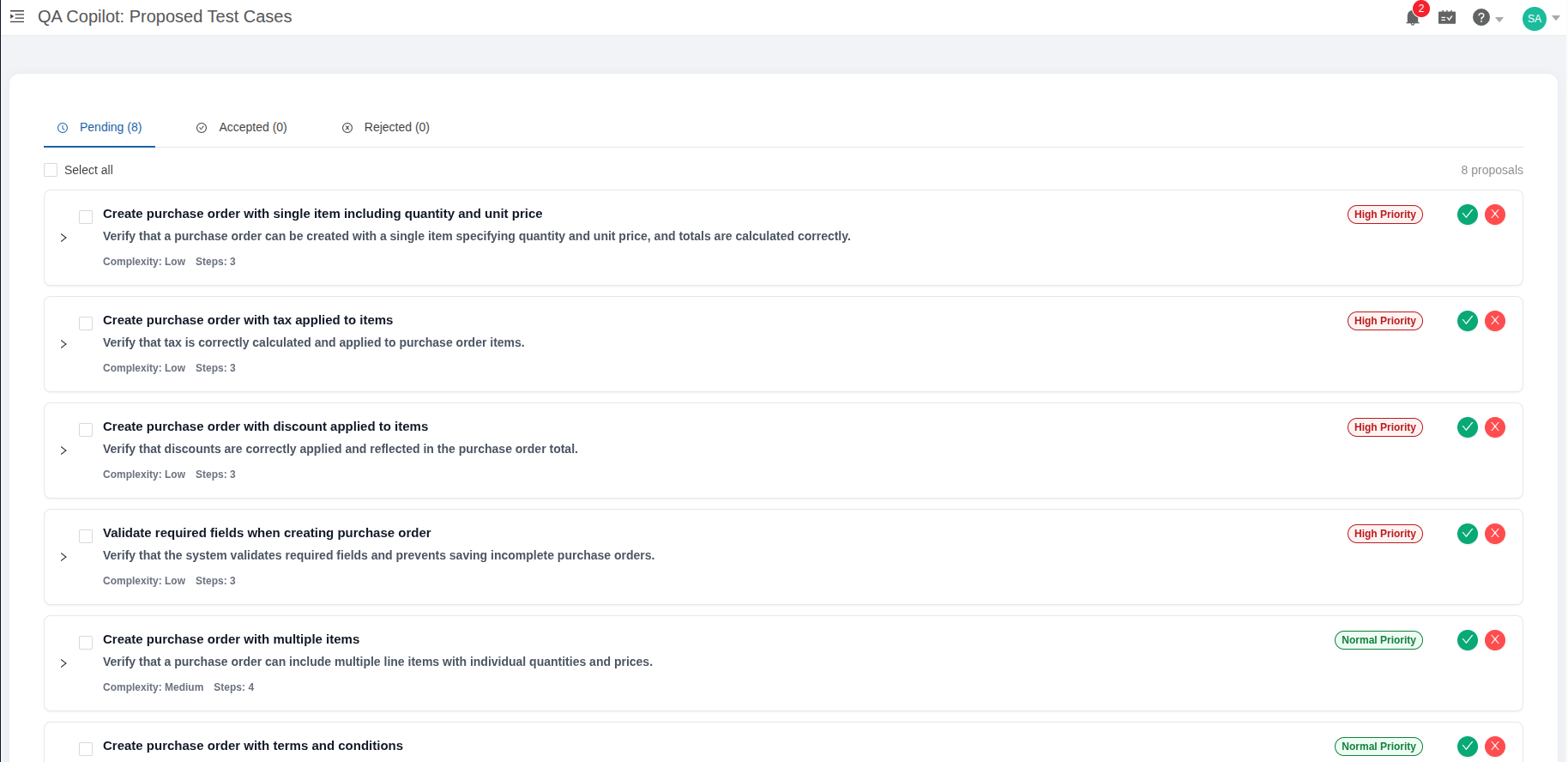
Task: Click description 'Verify that discounts are correctly applied'
Action: coord(341,449)
